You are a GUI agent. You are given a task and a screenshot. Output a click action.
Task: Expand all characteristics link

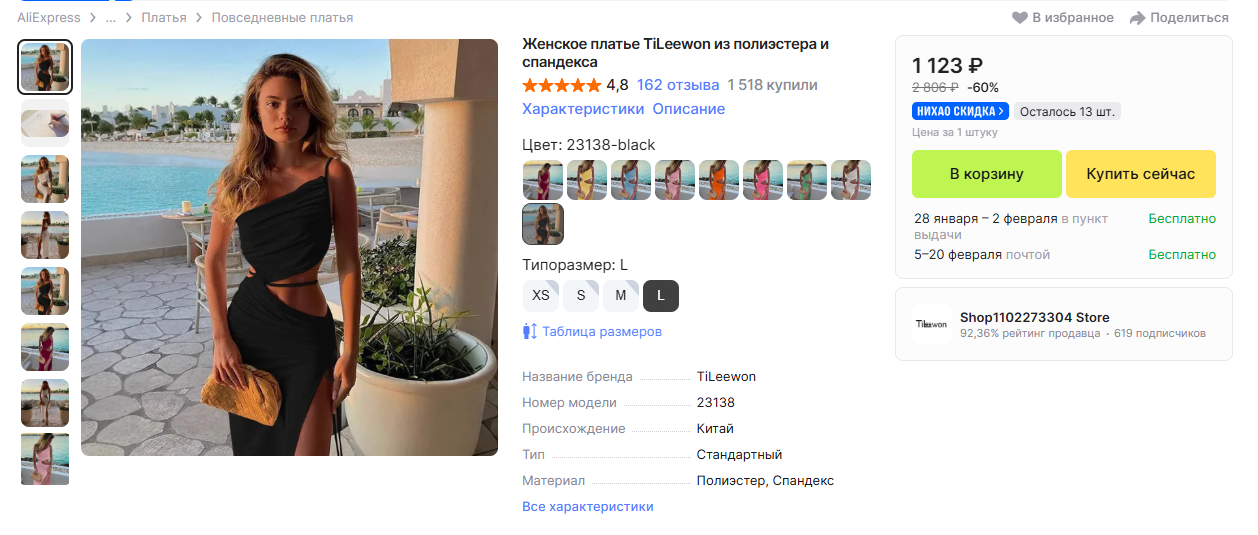pyautogui.click(x=588, y=507)
